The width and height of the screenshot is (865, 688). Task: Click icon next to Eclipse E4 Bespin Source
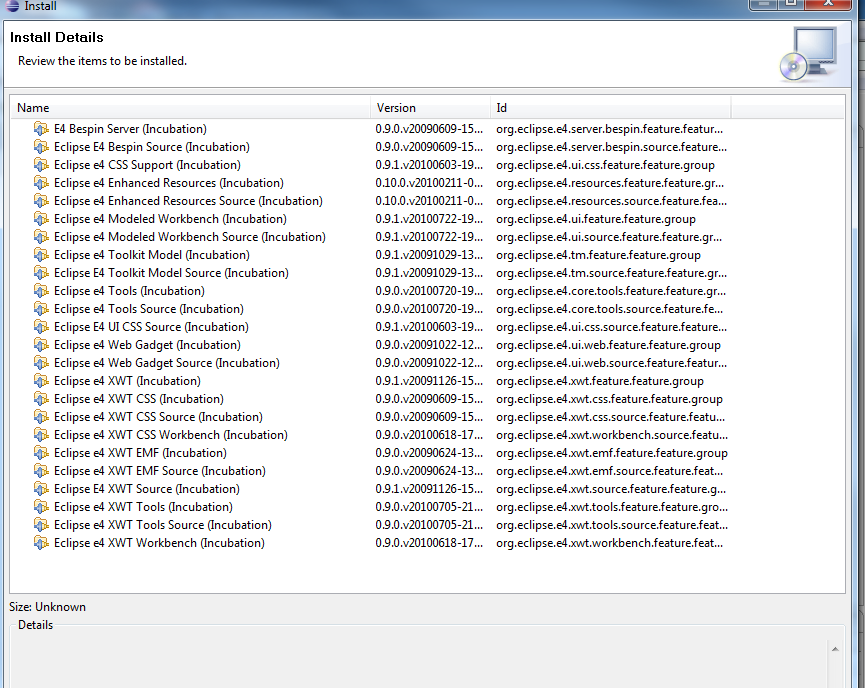(x=41, y=147)
